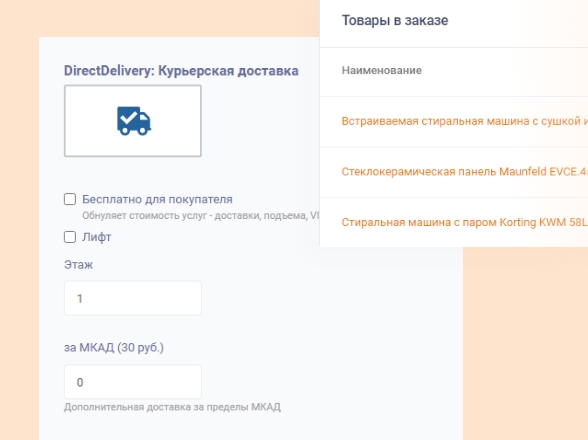The image size is (588, 440).
Task: Click the Дополнительная доставка за пределы МКАД hint
Action: pyautogui.click(x=172, y=407)
